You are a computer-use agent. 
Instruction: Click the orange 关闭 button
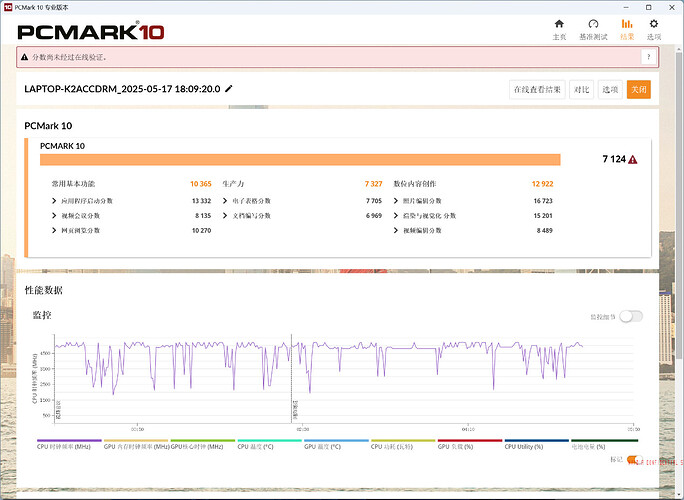(638, 90)
